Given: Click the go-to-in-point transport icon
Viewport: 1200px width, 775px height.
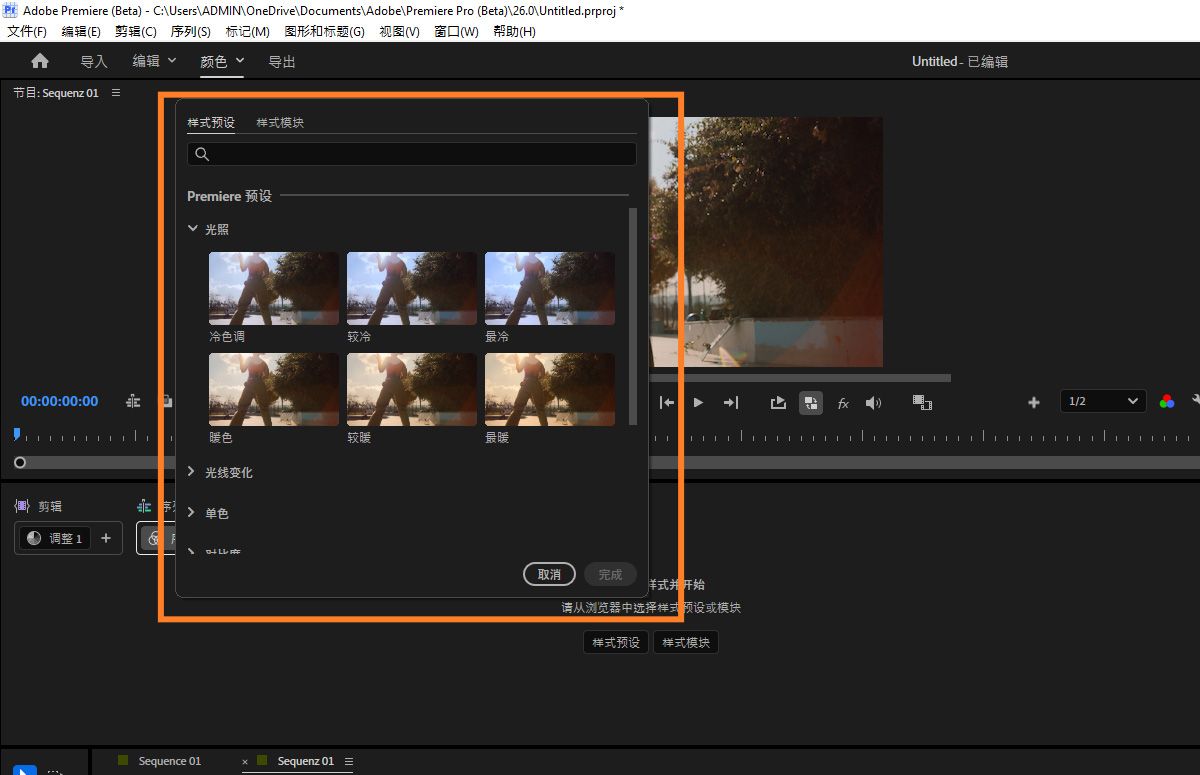Looking at the screenshot, I should (667, 402).
